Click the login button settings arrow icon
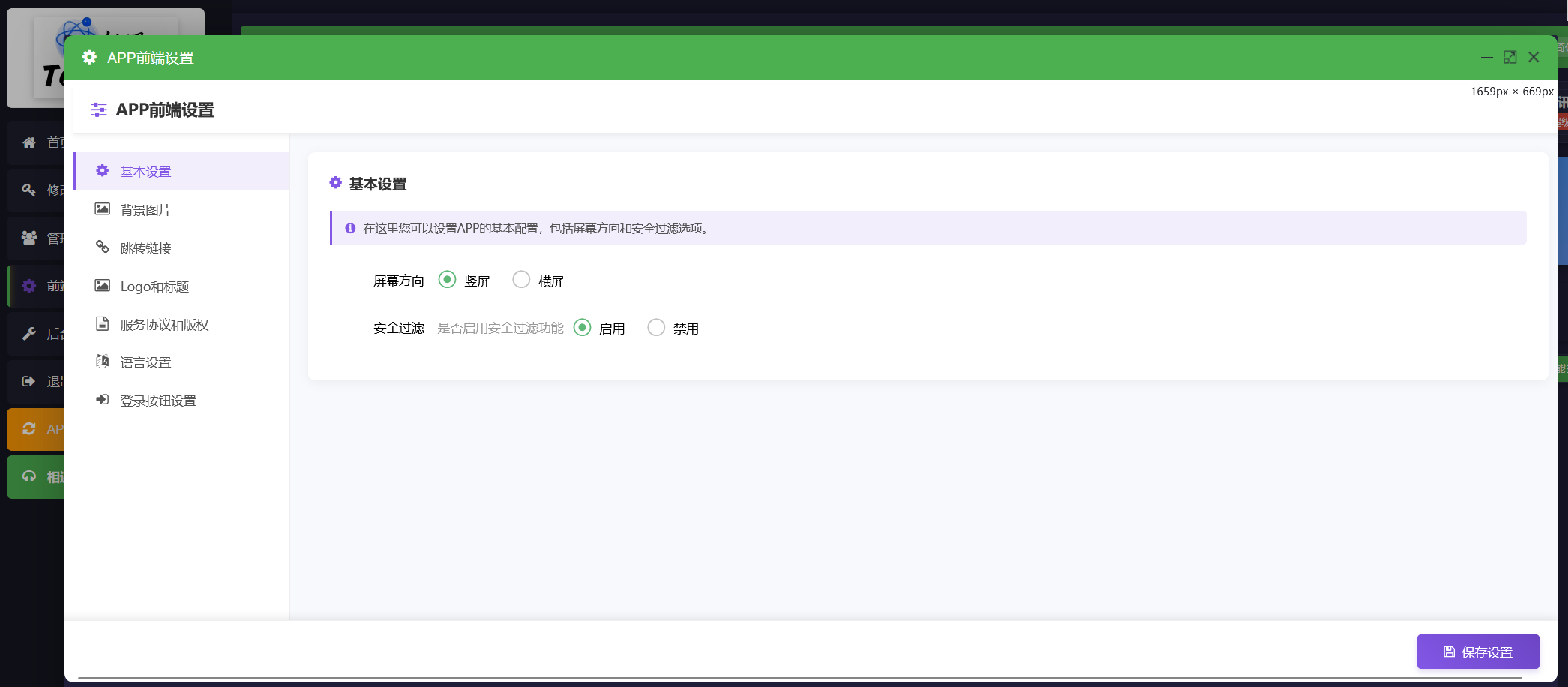This screenshot has height=687, width=1568. point(103,400)
